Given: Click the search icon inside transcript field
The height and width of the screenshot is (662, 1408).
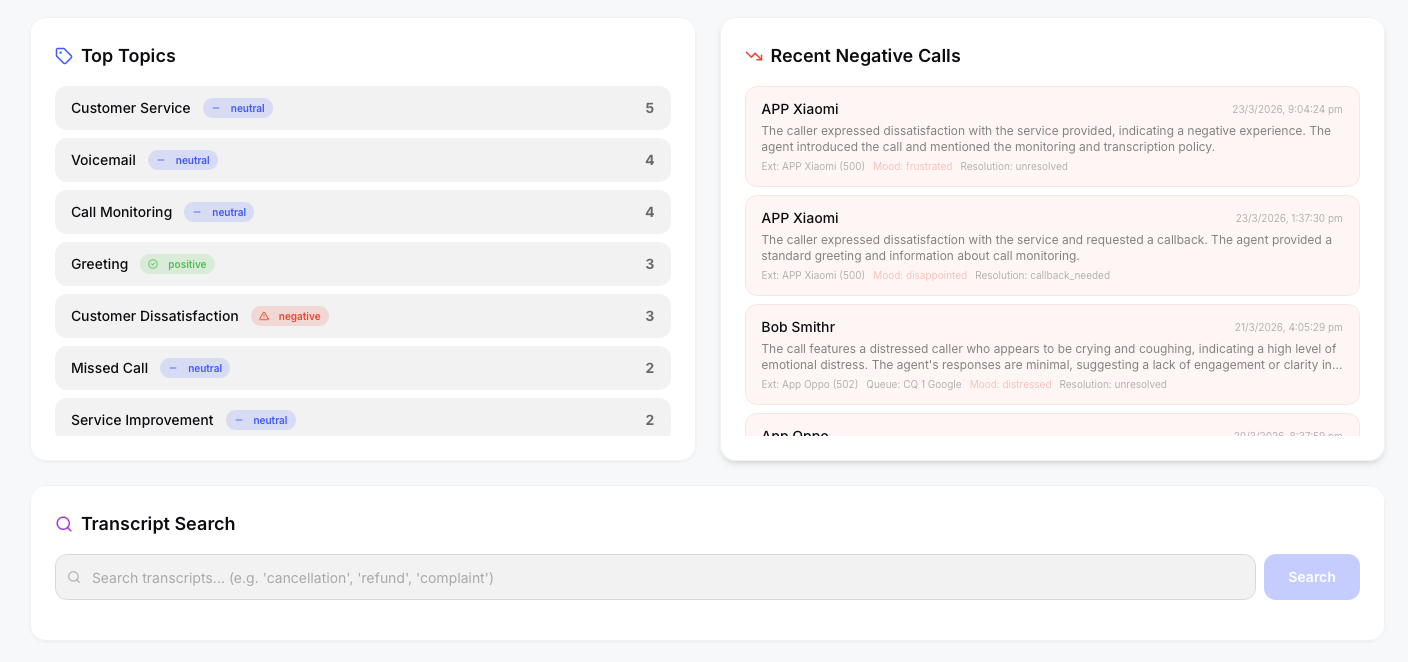Looking at the screenshot, I should 74,577.
